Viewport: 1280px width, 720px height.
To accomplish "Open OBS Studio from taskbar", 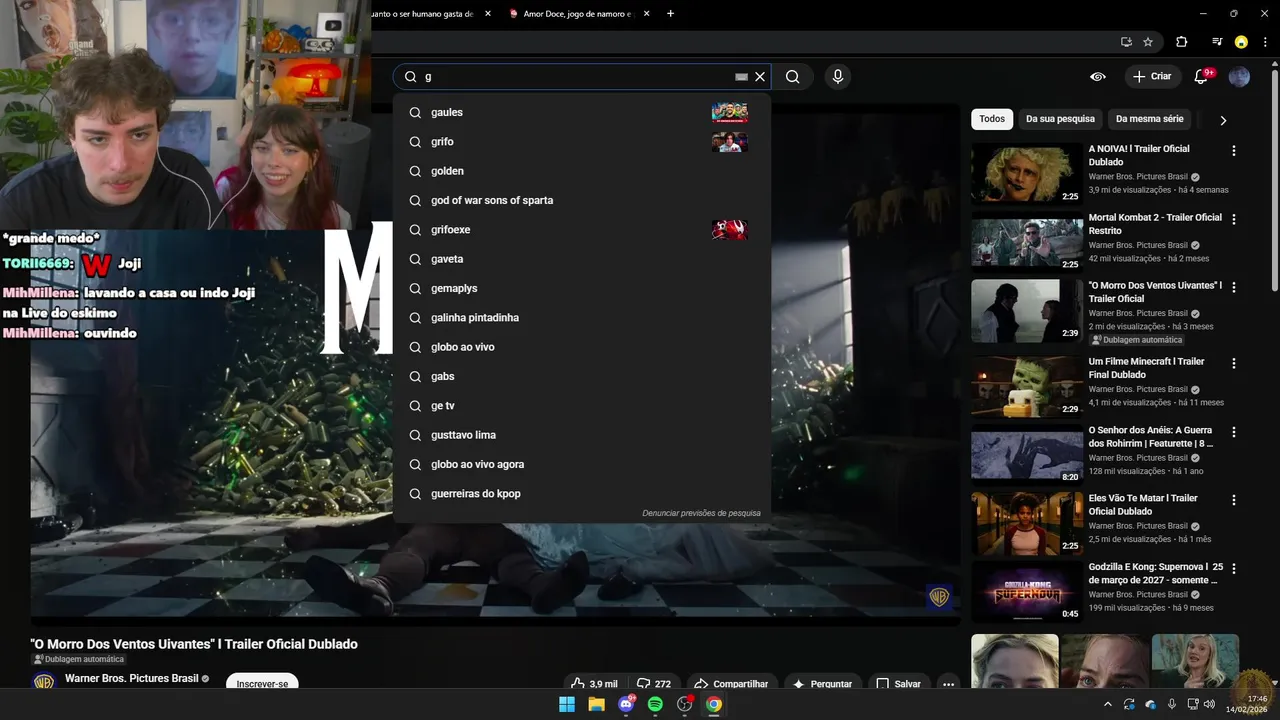I will coord(685,704).
